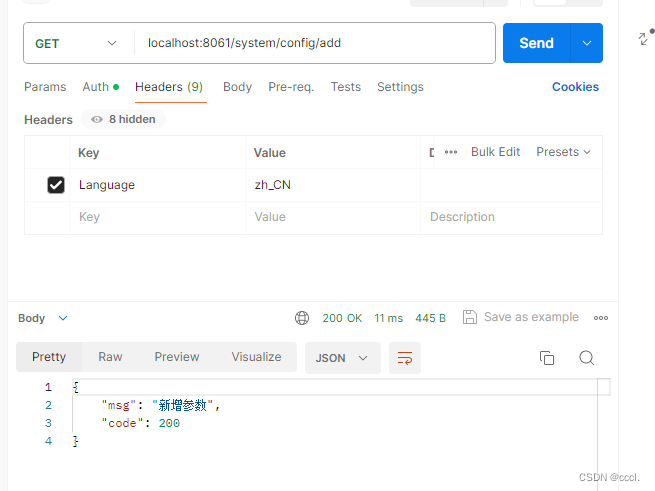Open the GET method dropdown

click(x=76, y=43)
